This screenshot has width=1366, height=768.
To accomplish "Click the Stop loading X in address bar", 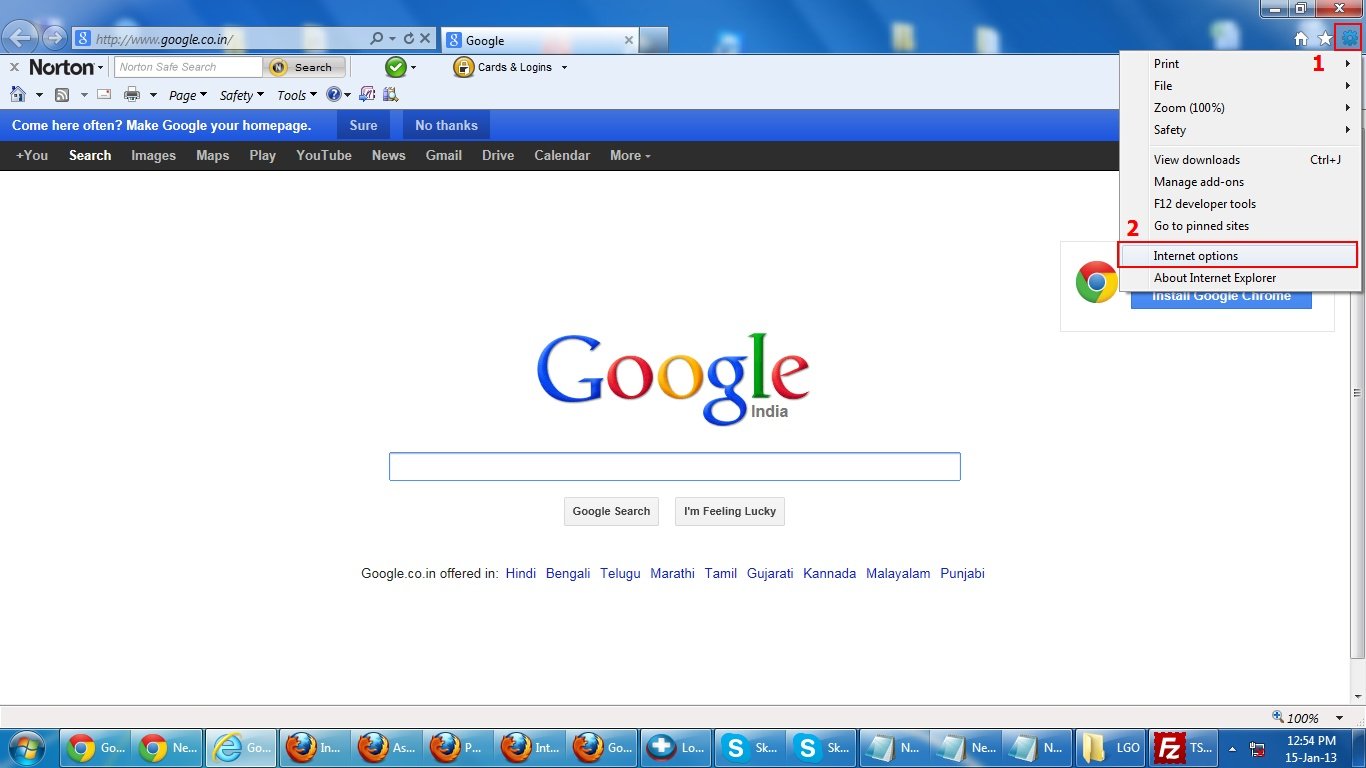I will coord(425,39).
